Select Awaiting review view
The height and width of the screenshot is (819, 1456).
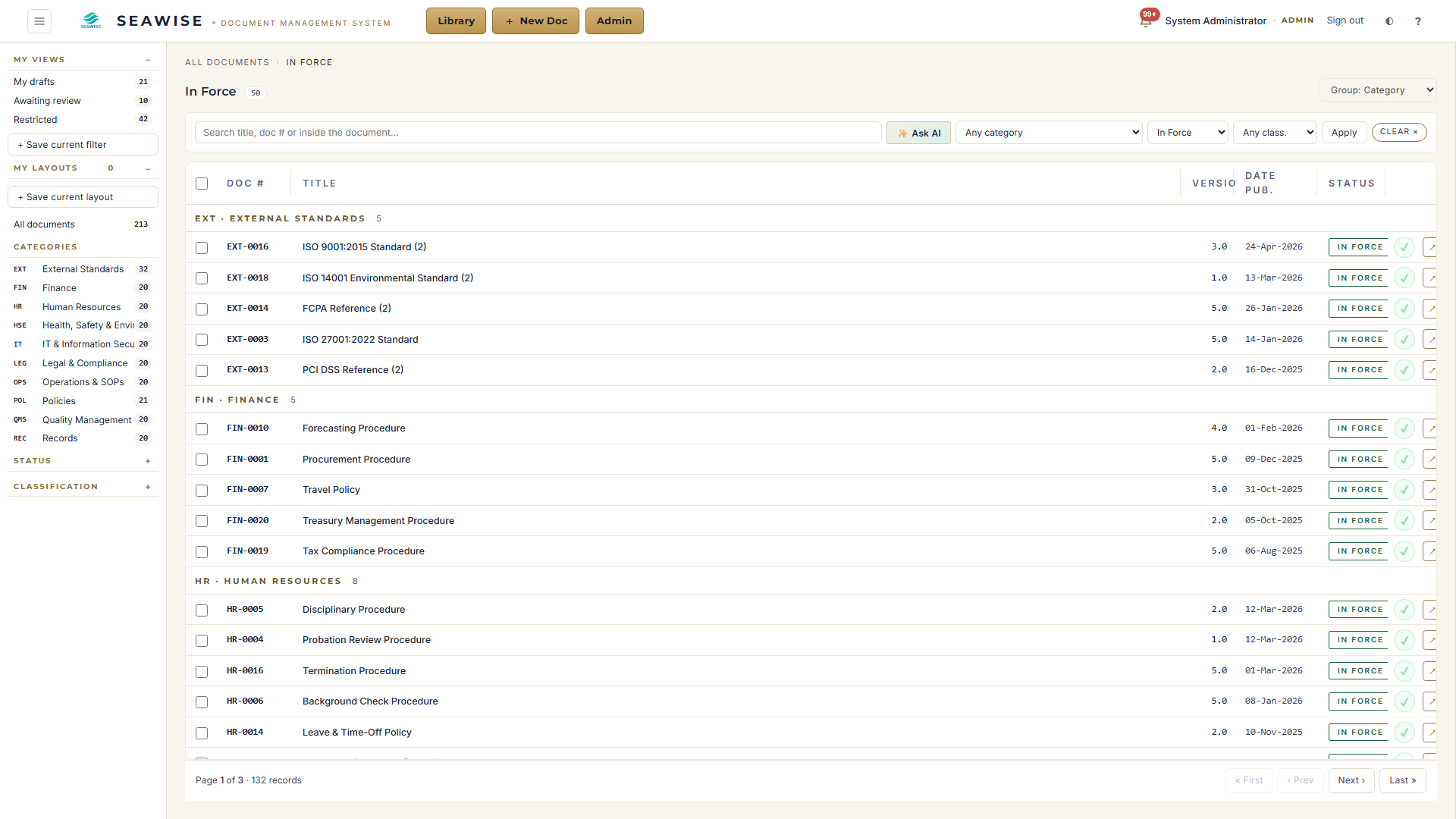click(82, 101)
